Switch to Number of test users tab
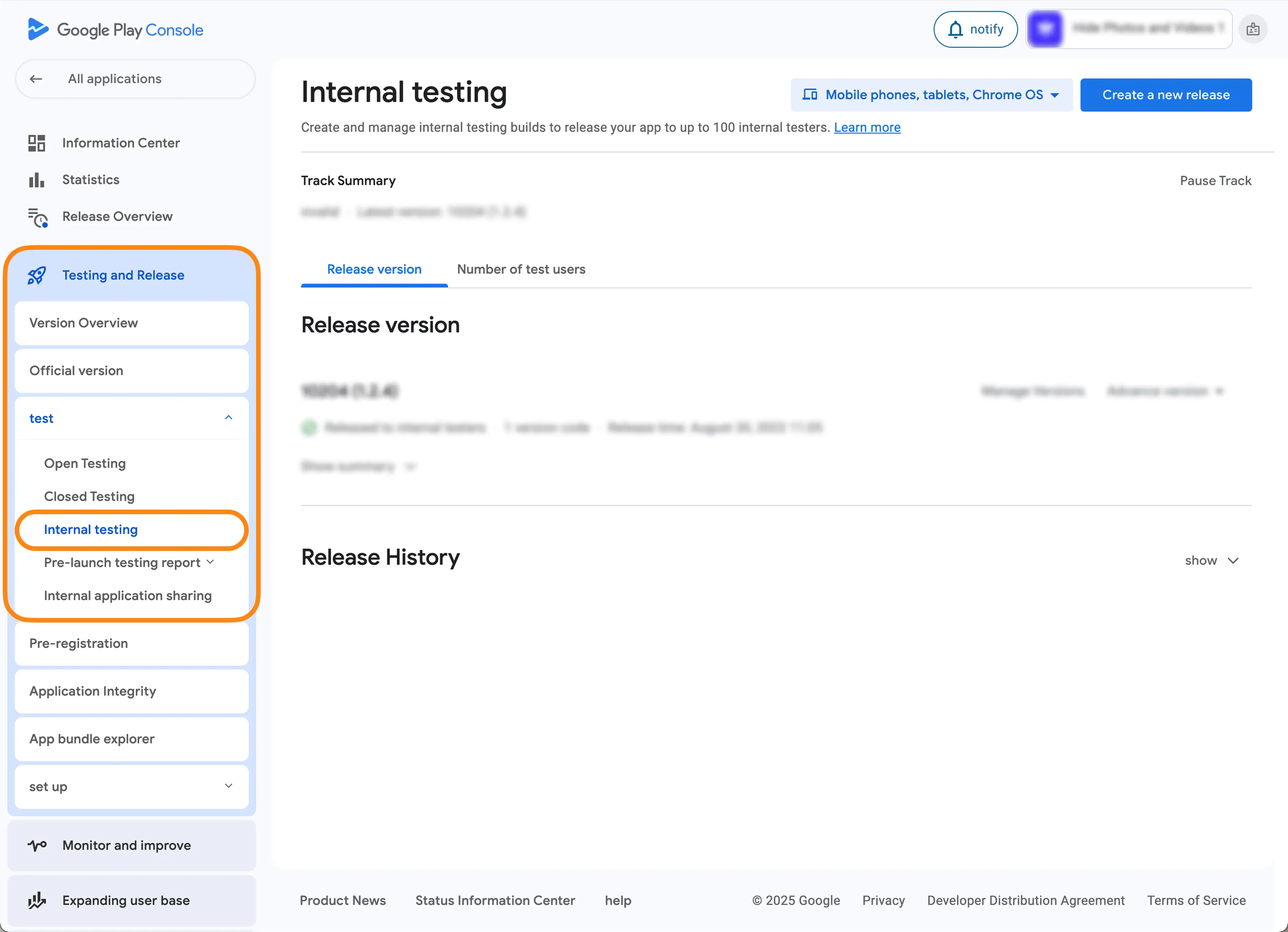The image size is (1288, 932). 521,270
